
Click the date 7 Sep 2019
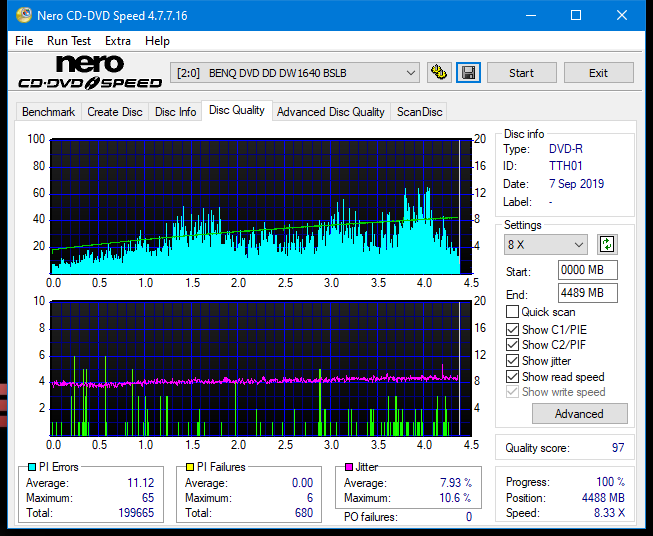[576, 184]
